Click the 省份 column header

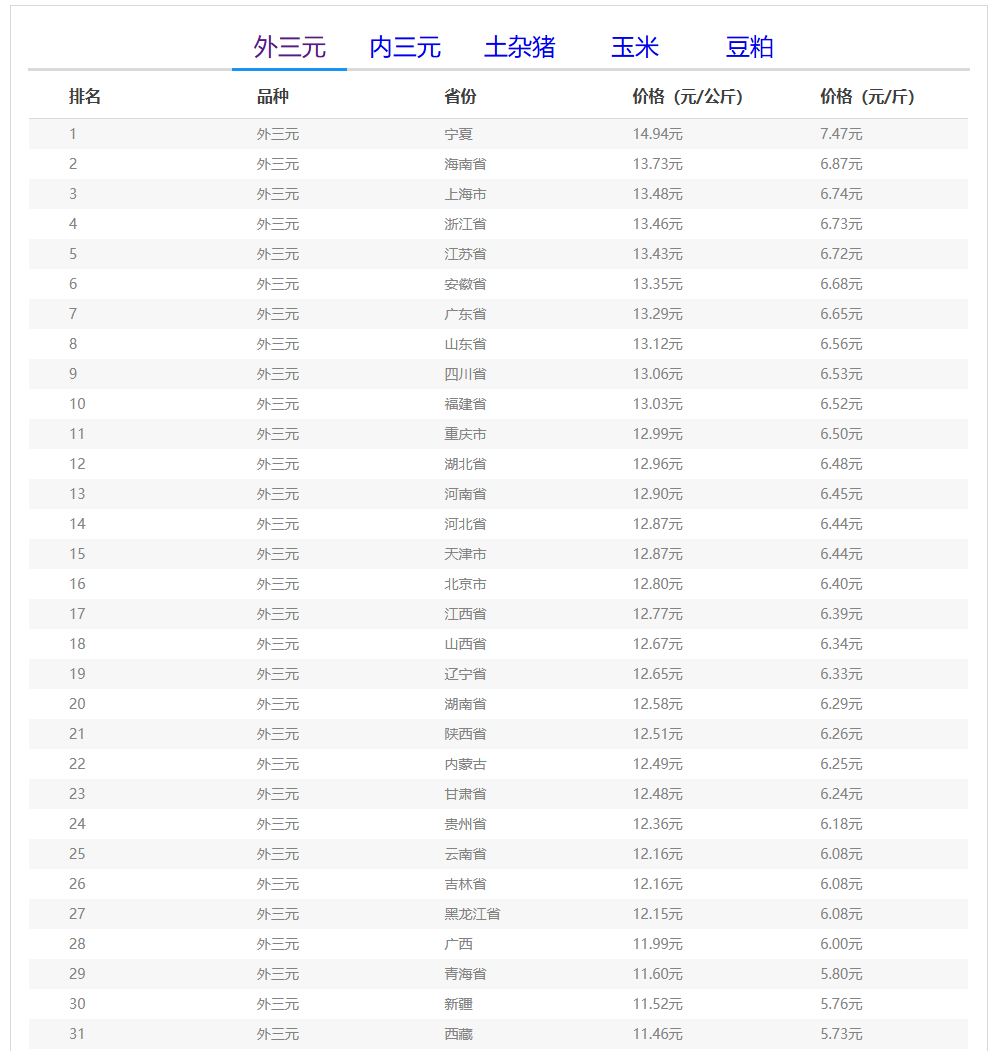pyautogui.click(x=460, y=97)
